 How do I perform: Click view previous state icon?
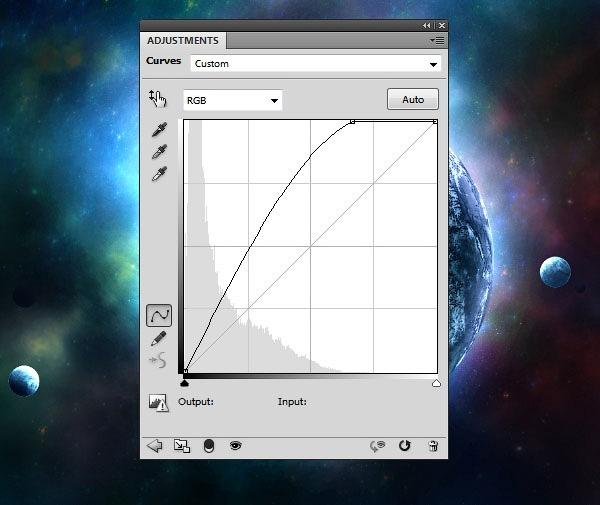[377, 446]
